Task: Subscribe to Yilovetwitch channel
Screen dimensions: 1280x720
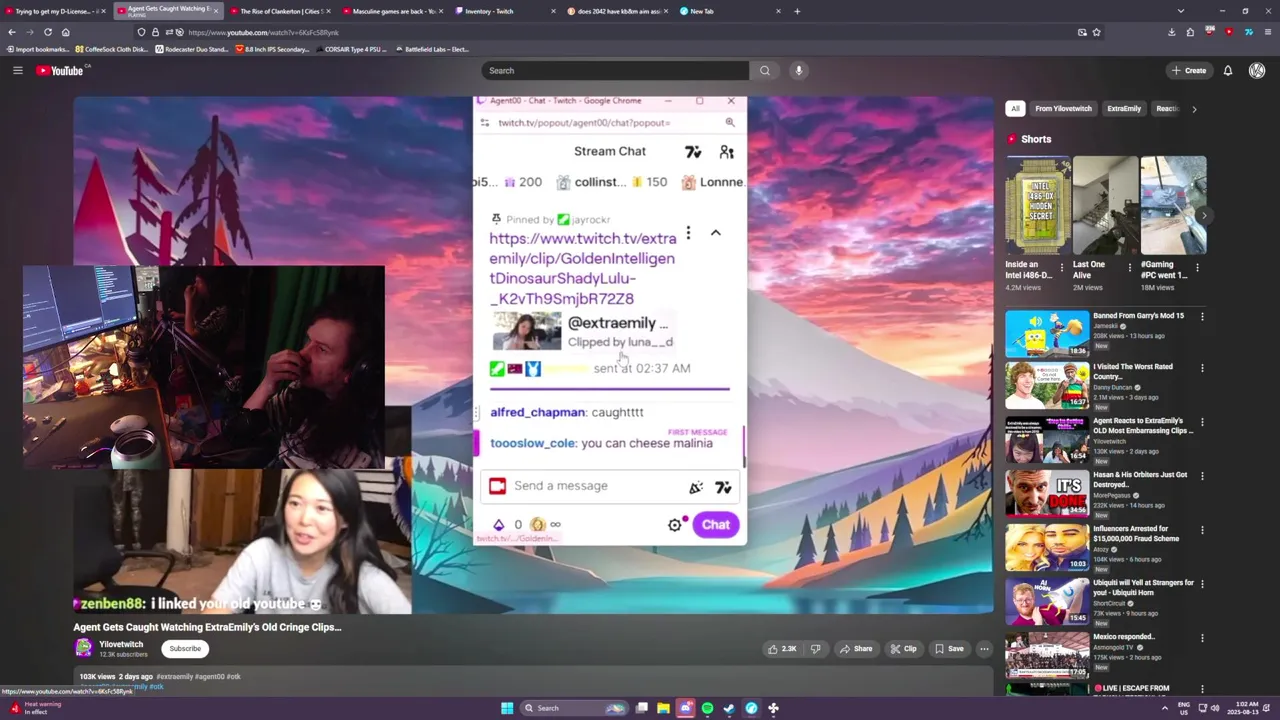Action: click(x=185, y=649)
